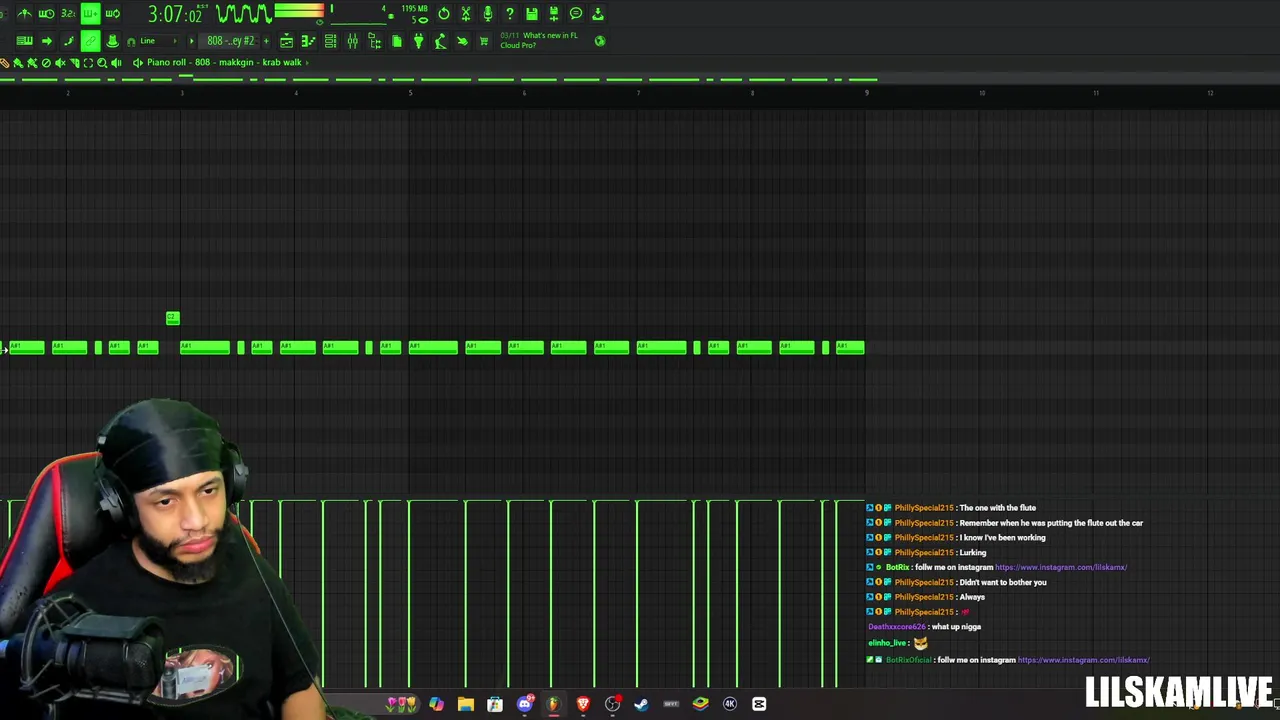
Task: Select the Select tool
Action: pos(88,63)
